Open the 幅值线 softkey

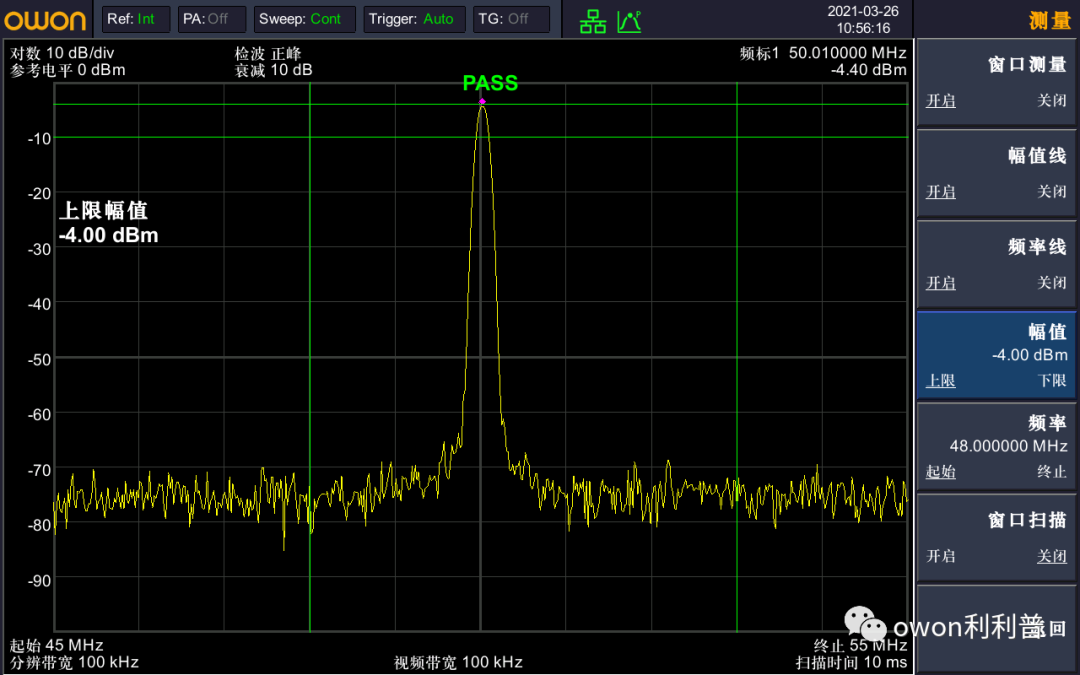997,174
